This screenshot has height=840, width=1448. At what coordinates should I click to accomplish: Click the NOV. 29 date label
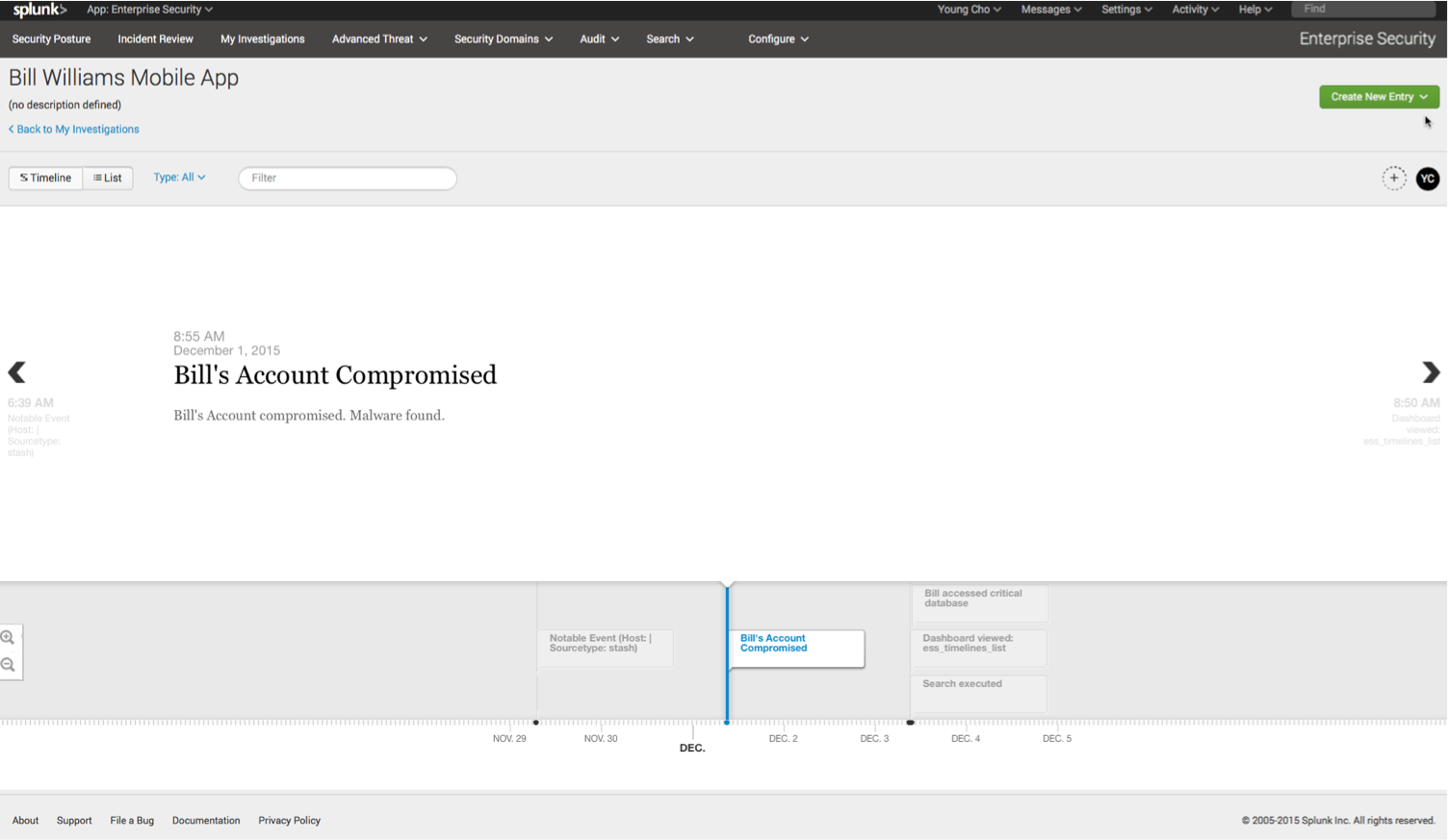(509, 739)
